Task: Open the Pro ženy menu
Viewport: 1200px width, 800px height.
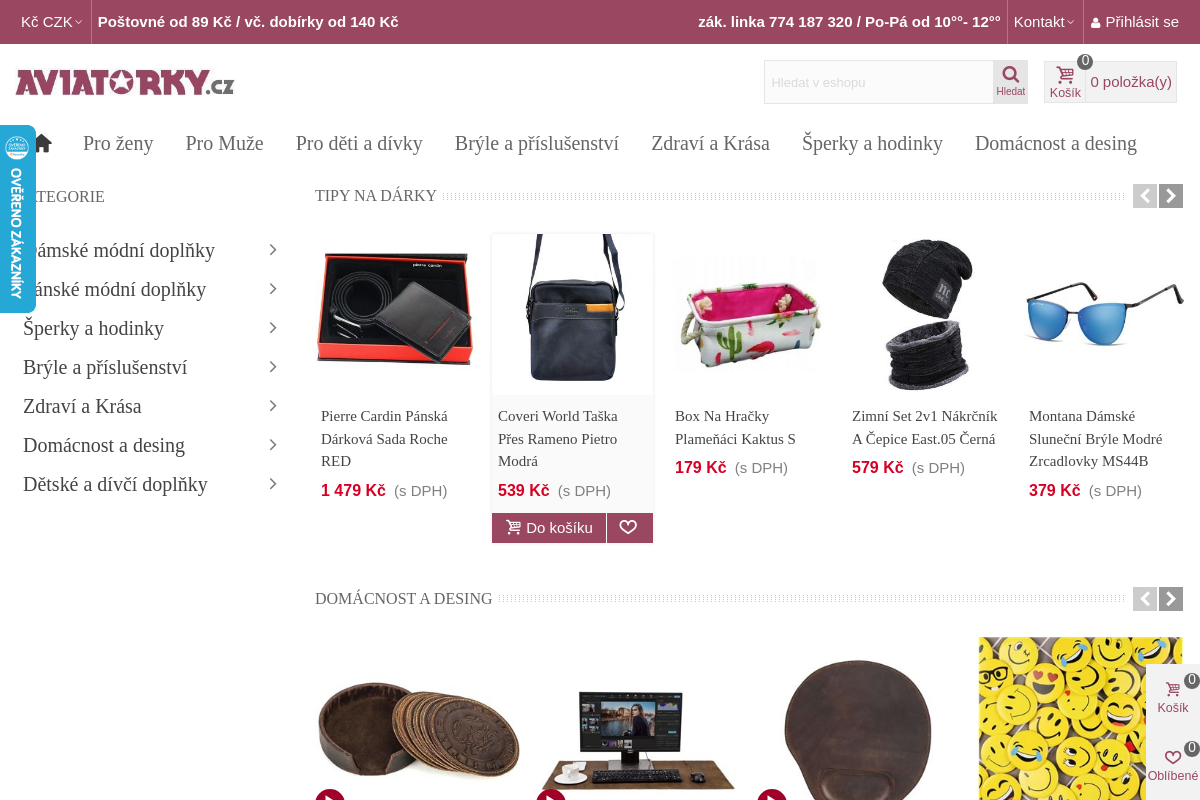Action: point(118,143)
